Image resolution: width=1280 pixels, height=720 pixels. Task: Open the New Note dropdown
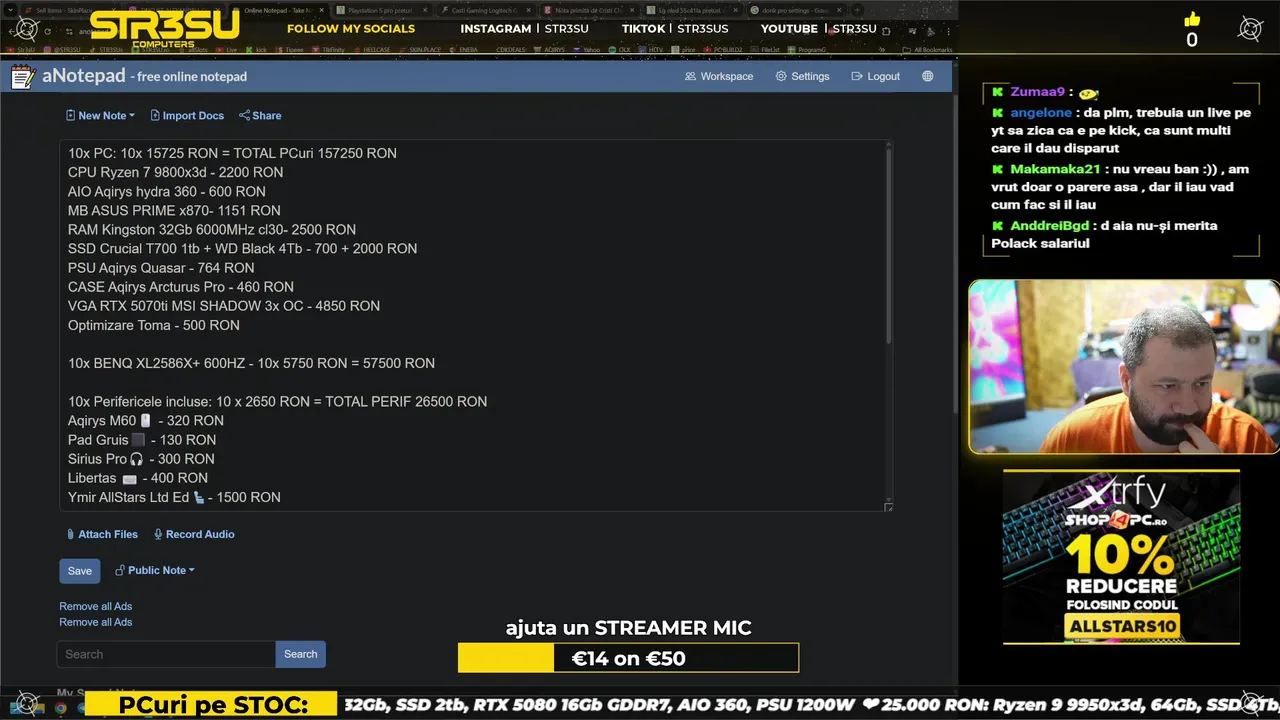pyautogui.click(x=100, y=116)
